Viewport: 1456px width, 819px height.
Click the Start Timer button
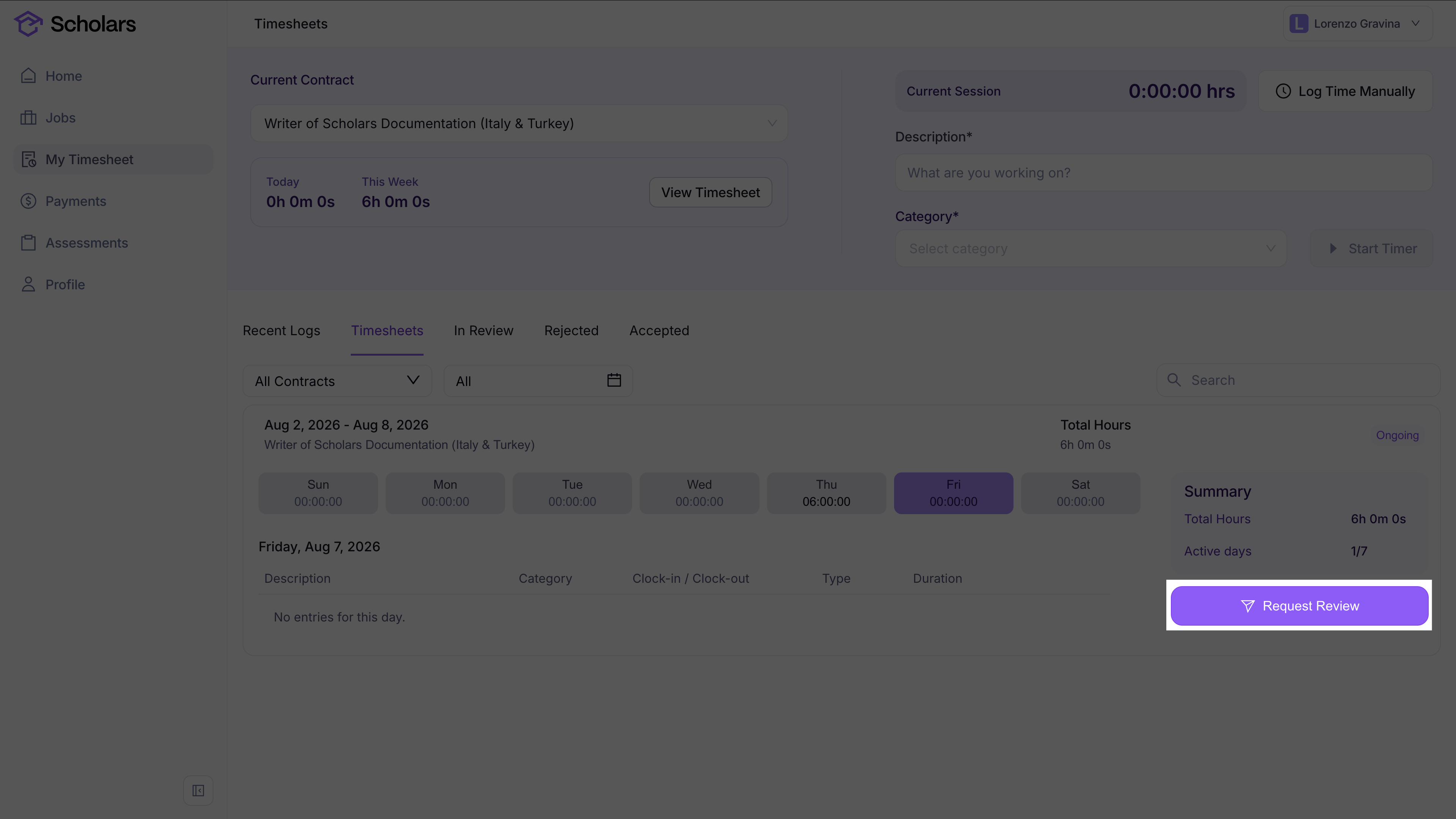pyautogui.click(x=1371, y=249)
